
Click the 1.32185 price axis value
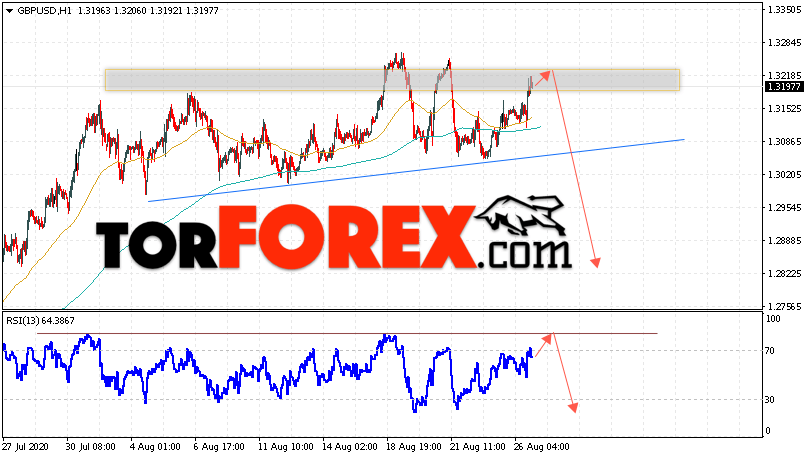tap(784, 76)
